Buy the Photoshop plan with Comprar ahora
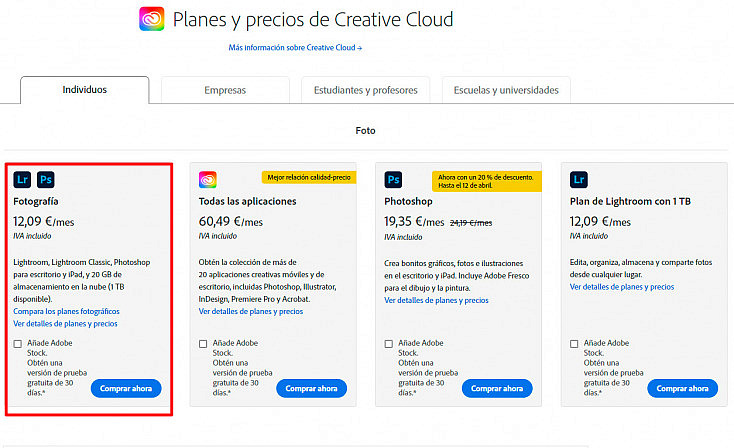Screen dimensions: 734x448 (x=497, y=389)
